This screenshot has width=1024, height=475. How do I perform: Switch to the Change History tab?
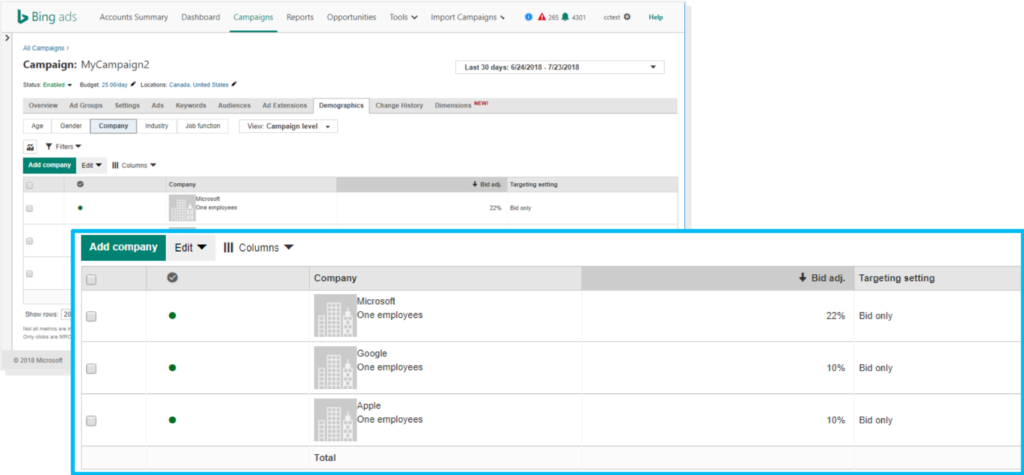pyautogui.click(x=399, y=105)
